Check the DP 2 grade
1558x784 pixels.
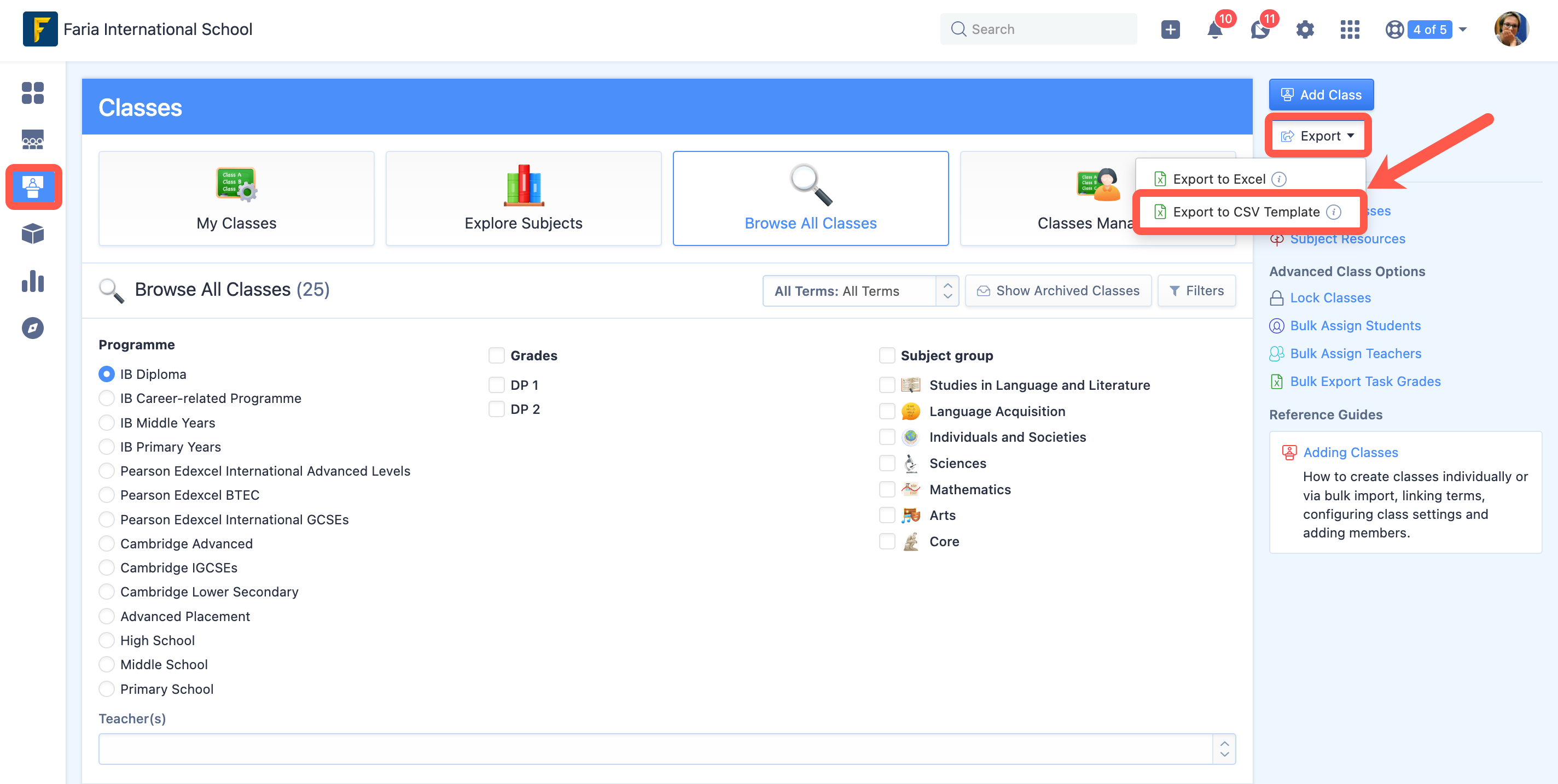(x=497, y=409)
